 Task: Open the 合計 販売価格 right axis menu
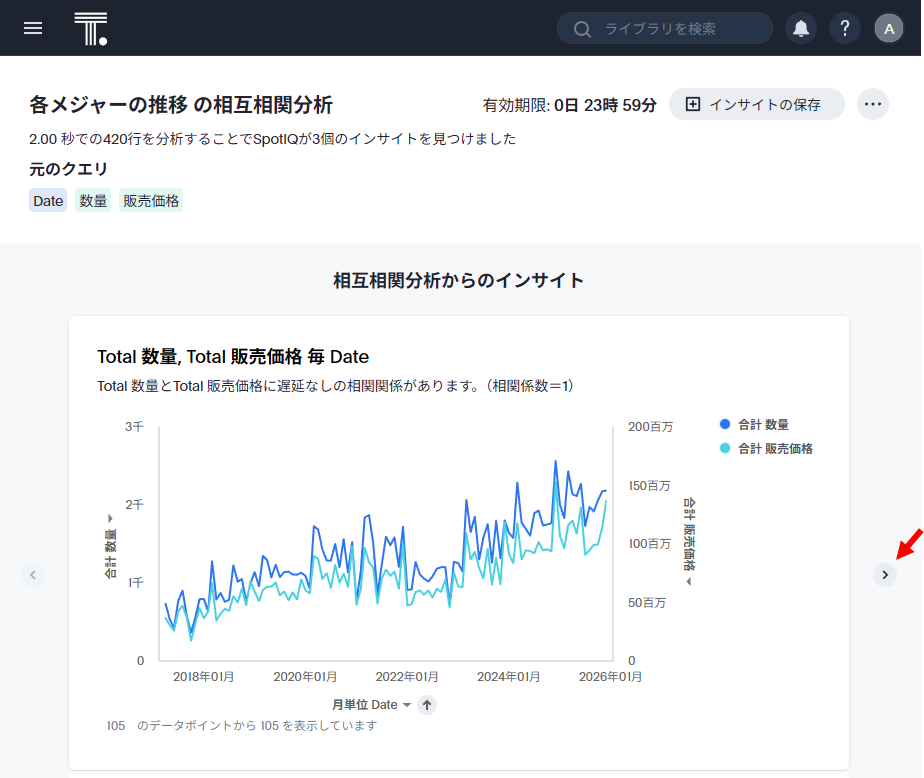click(x=689, y=540)
